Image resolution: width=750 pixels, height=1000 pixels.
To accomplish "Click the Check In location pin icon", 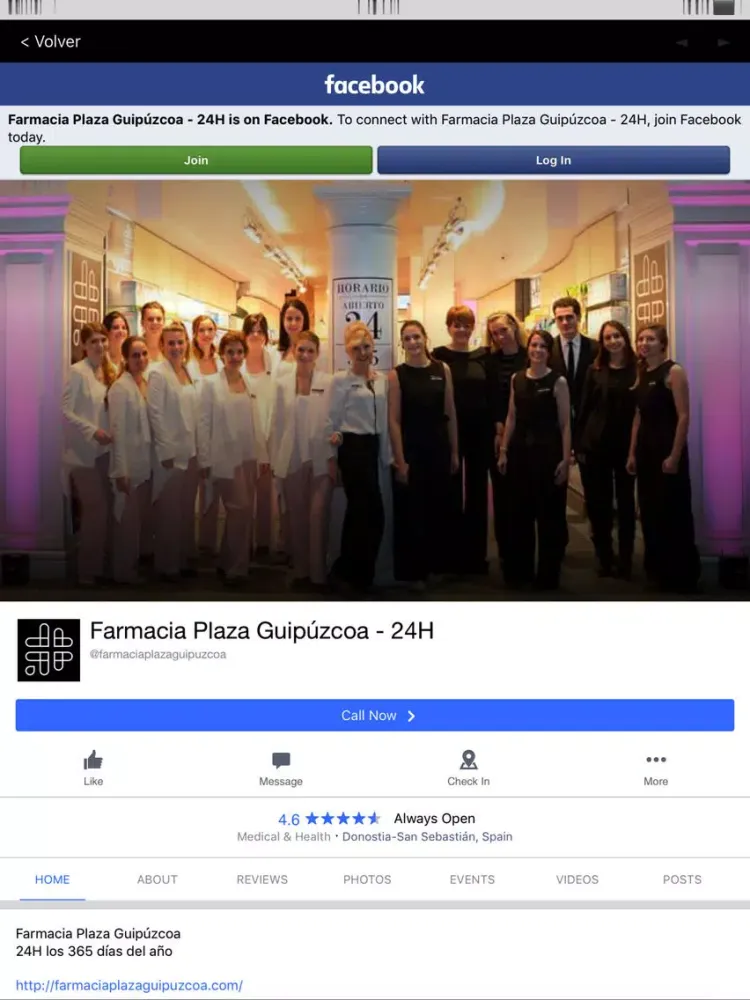I will [469, 760].
